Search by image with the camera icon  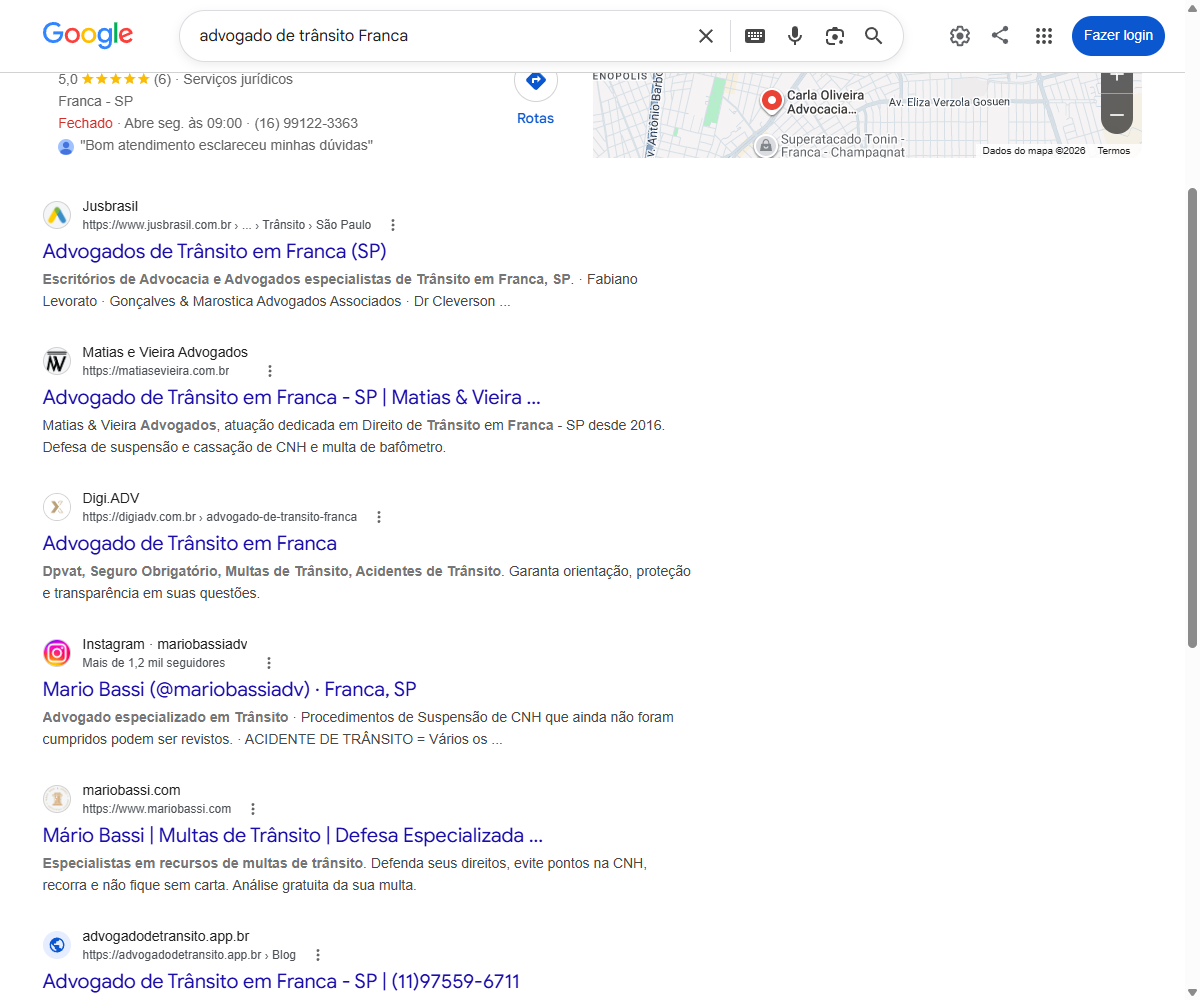[834, 36]
